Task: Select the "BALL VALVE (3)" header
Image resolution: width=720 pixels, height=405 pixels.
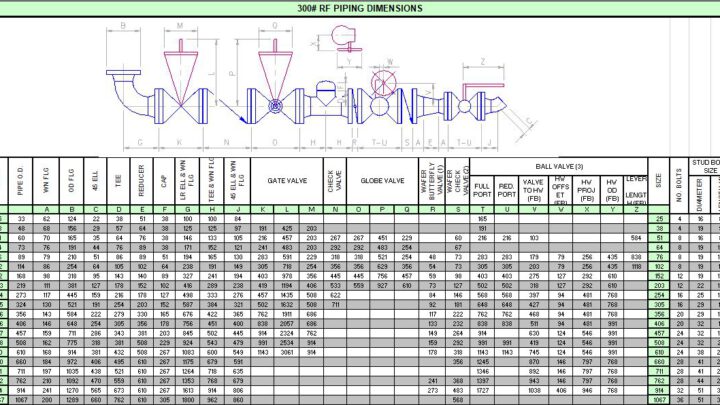Action: point(559,166)
